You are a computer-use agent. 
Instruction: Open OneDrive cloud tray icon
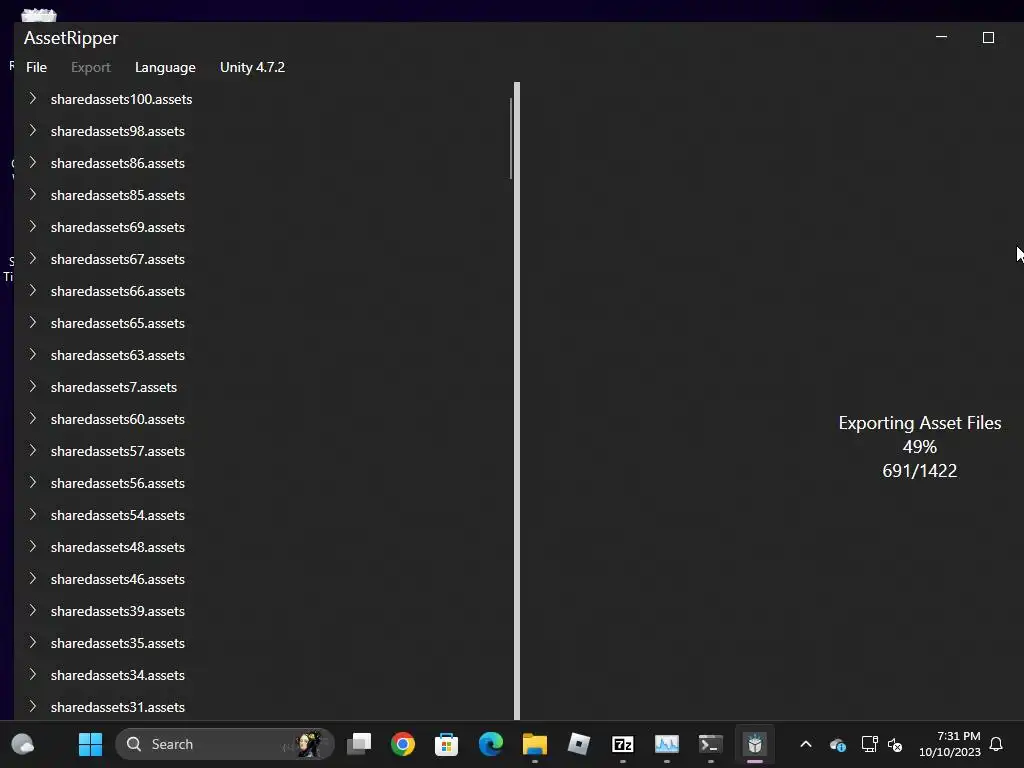pyautogui.click(x=838, y=744)
